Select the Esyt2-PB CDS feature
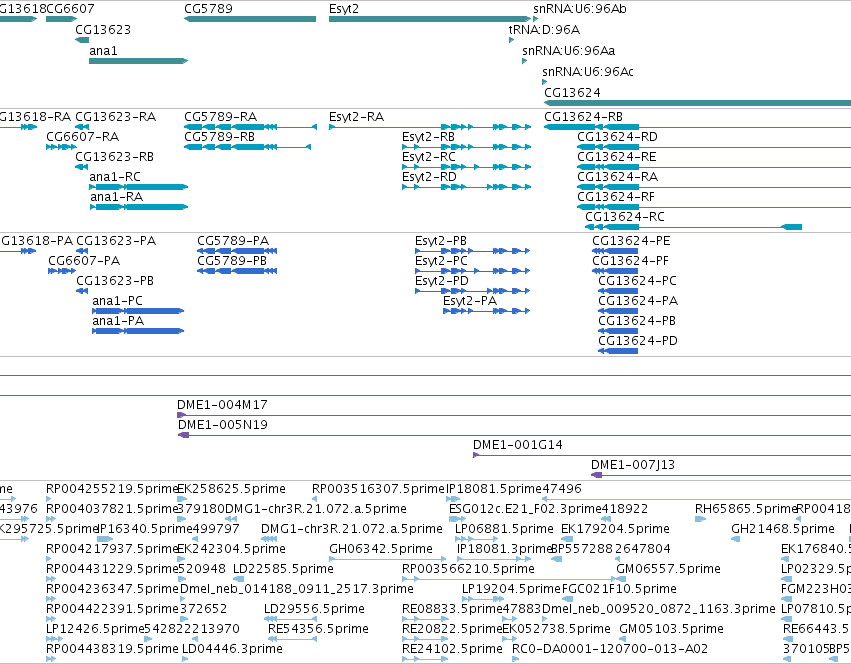Screen dimensions: 851x664 click(x=472, y=251)
